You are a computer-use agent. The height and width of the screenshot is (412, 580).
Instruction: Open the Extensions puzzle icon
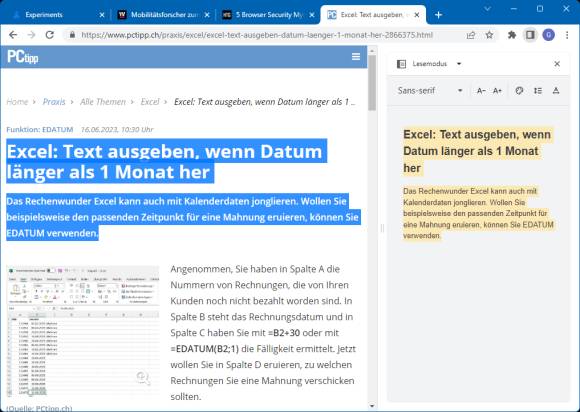[x=512, y=35]
